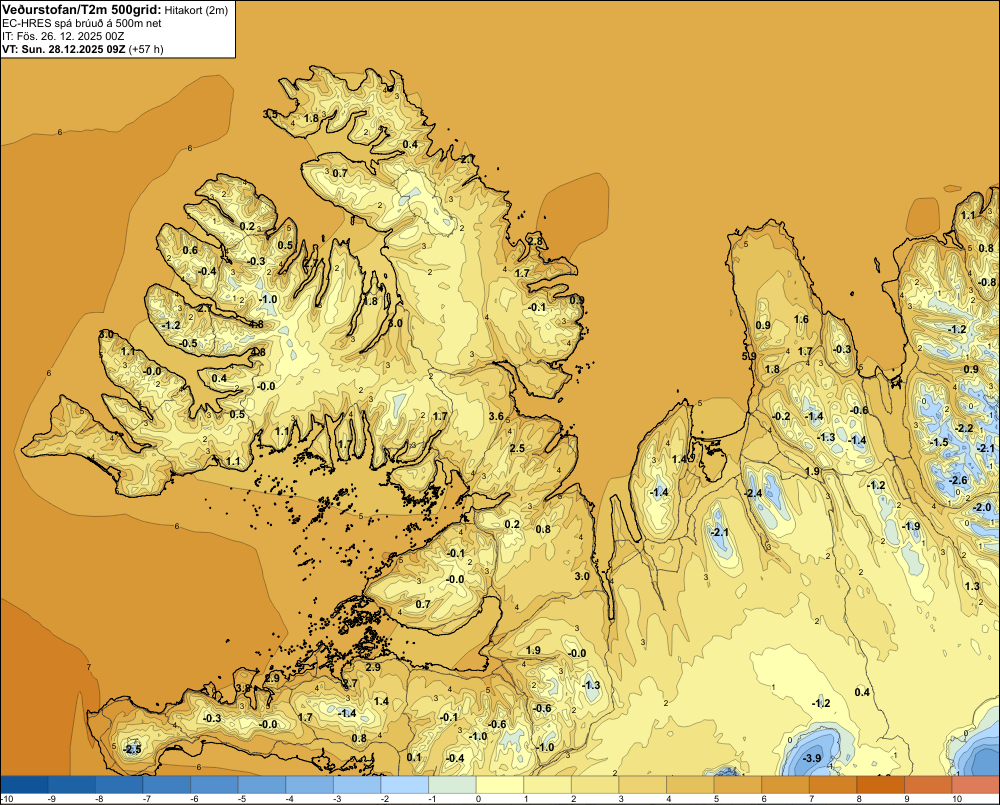Click the legend swatch between 9 and 10
Viewport: 1000px width, 805px height.
(929, 784)
